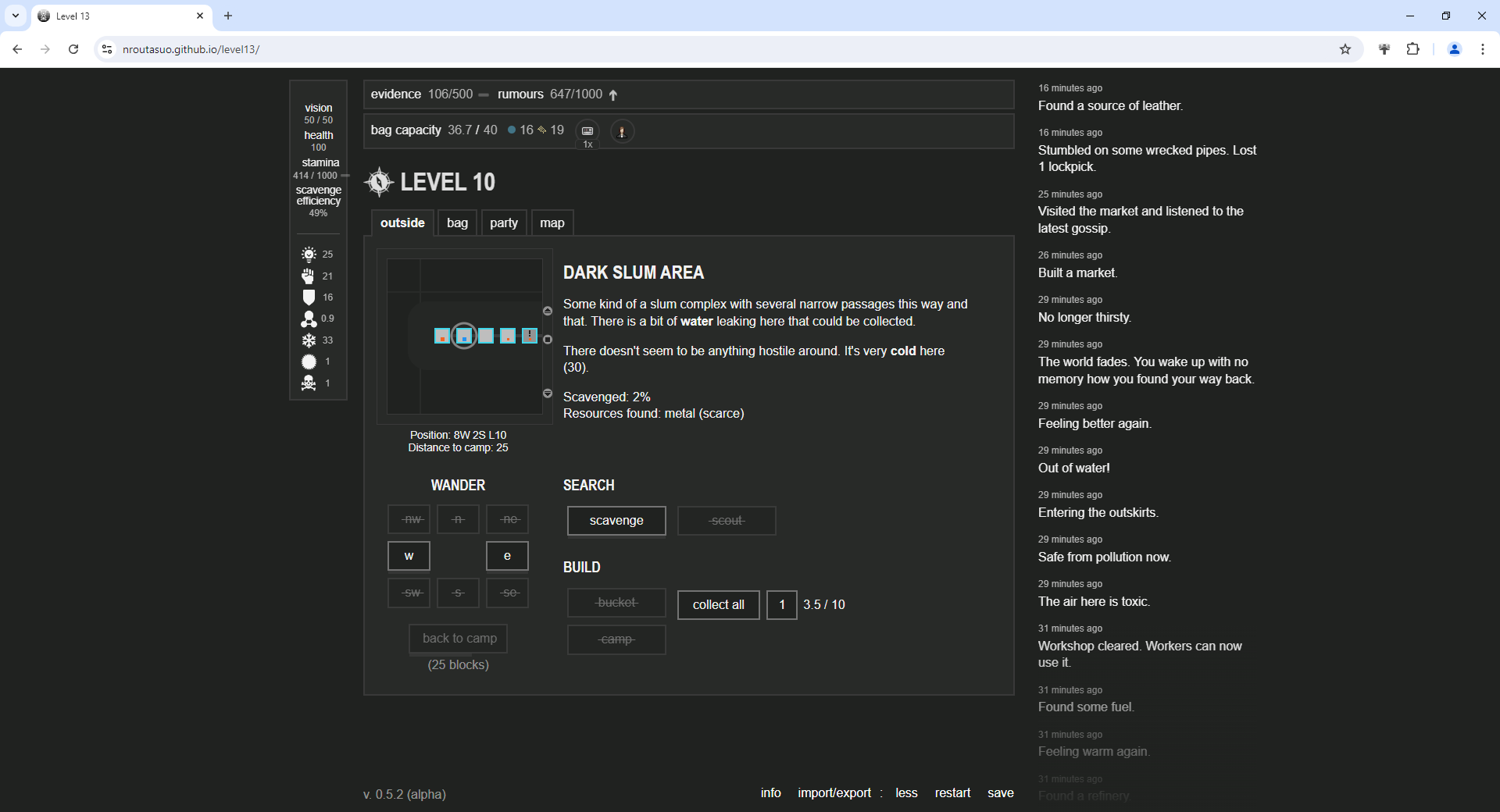Click the se wander button
This screenshot has height=812, width=1500.
(x=507, y=593)
